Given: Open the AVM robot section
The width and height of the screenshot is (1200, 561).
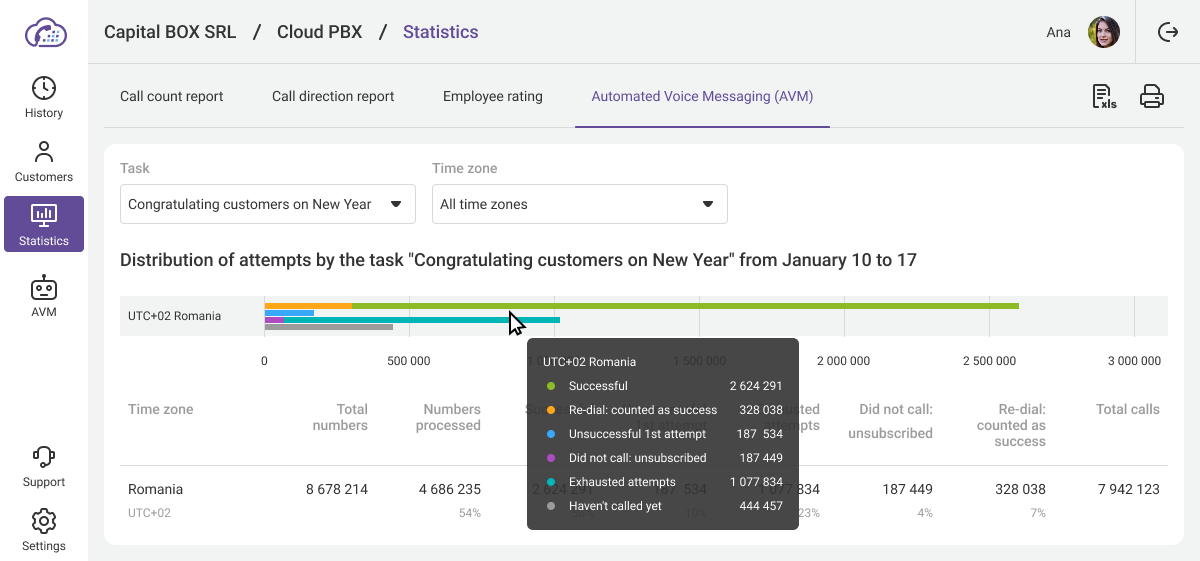Looking at the screenshot, I should point(44,295).
